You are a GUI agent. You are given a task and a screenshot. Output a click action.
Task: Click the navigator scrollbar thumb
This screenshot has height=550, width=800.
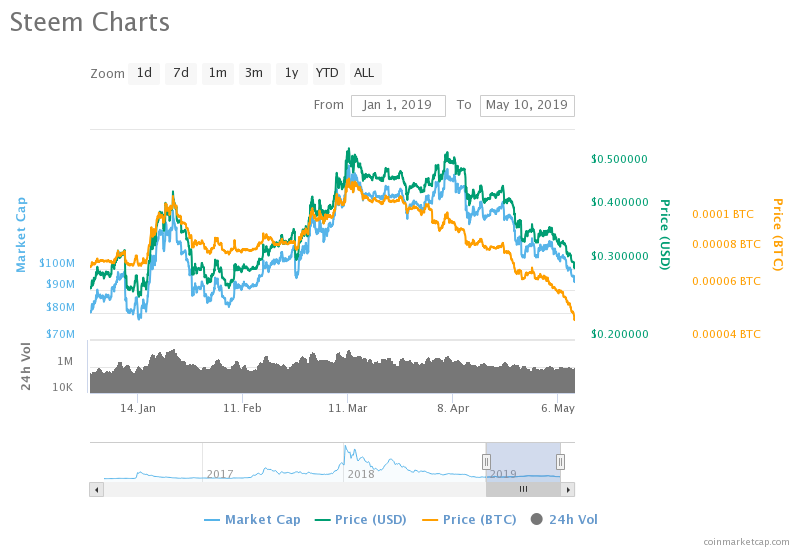point(523,490)
